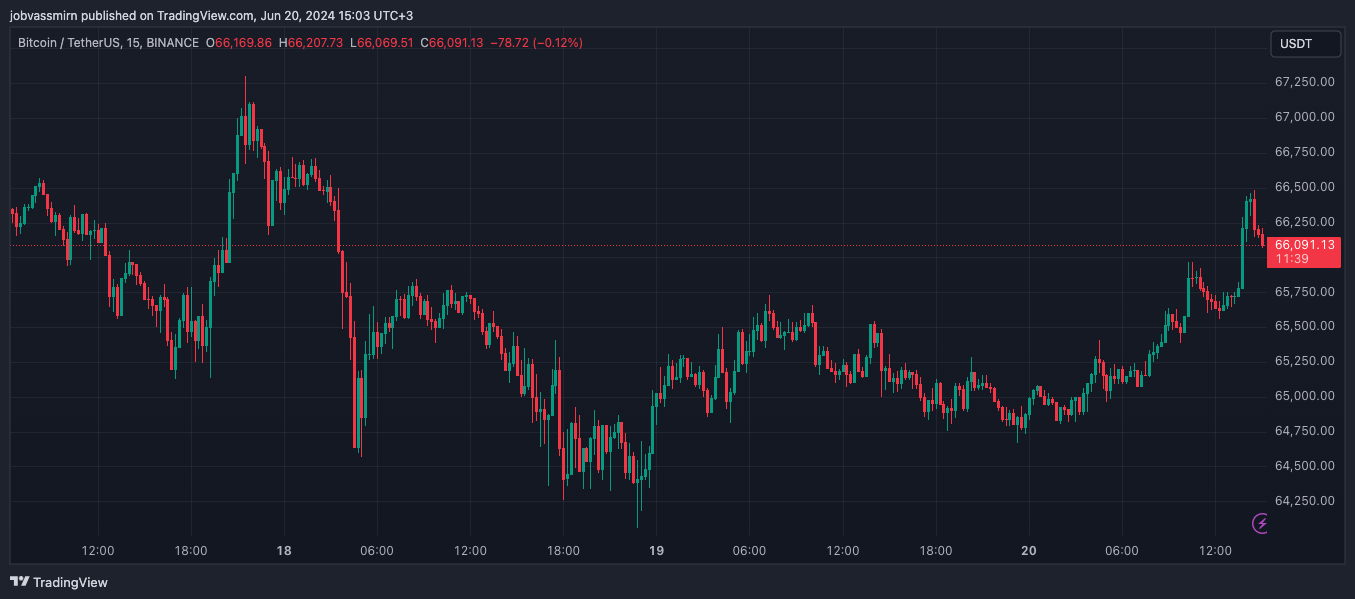This screenshot has width=1355, height=599.
Task: Click the purple lightning bolt icon
Action: pos(1261,523)
